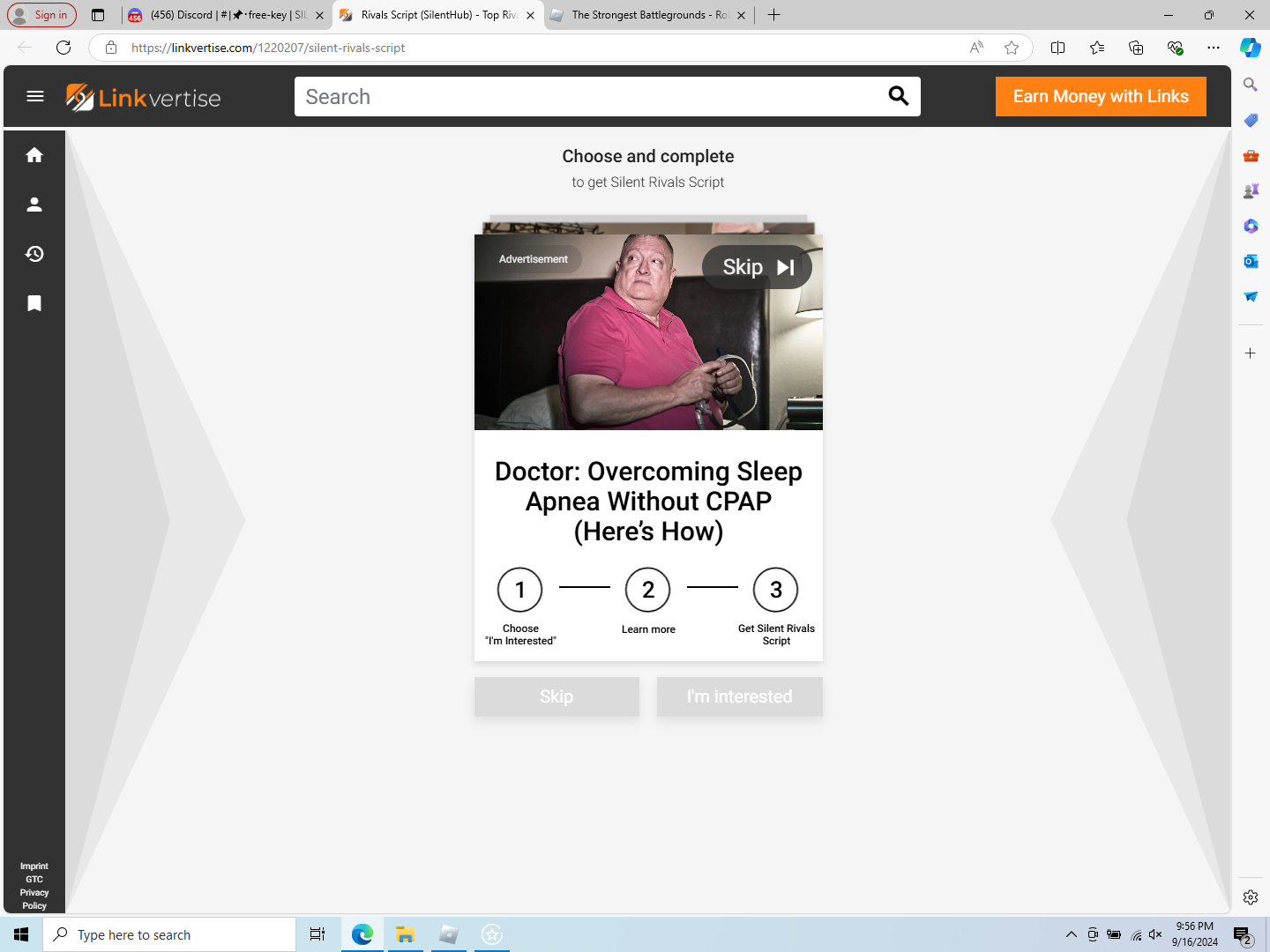The height and width of the screenshot is (952, 1270).
Task: Open the notification center
Action: 1244,935
